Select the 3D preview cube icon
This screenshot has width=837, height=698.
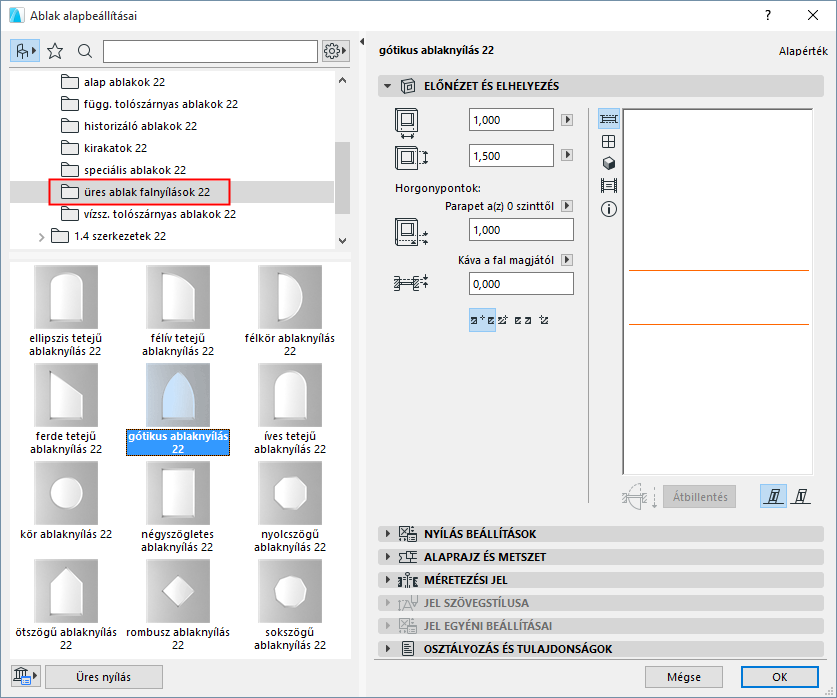[x=609, y=163]
